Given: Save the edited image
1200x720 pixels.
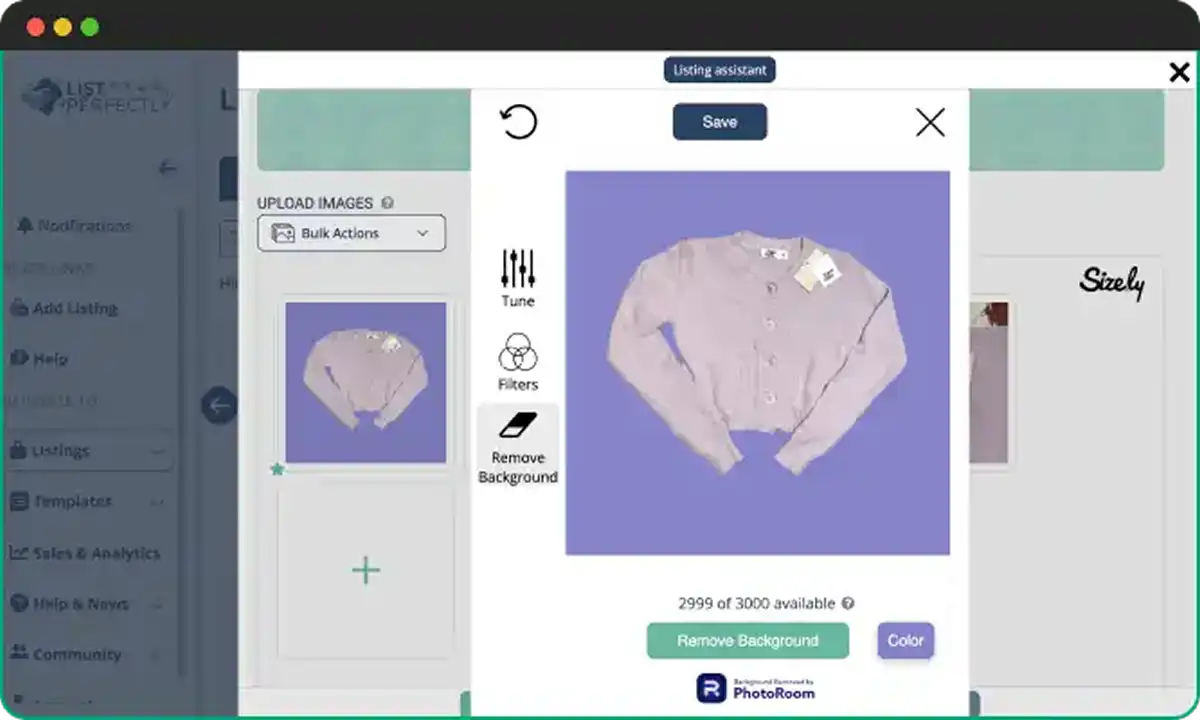Looking at the screenshot, I should click(x=719, y=122).
